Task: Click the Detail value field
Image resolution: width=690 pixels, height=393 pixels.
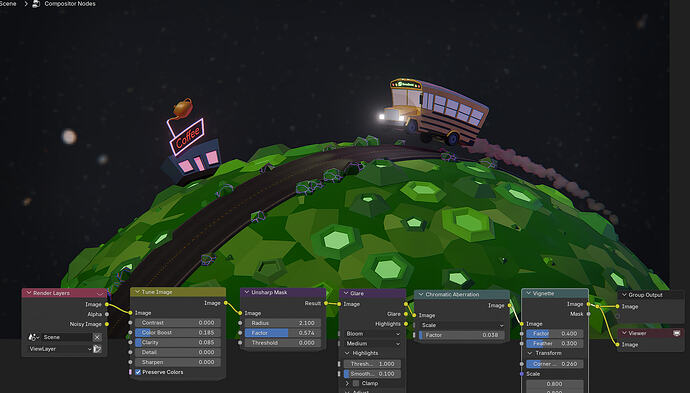Action: pos(178,352)
